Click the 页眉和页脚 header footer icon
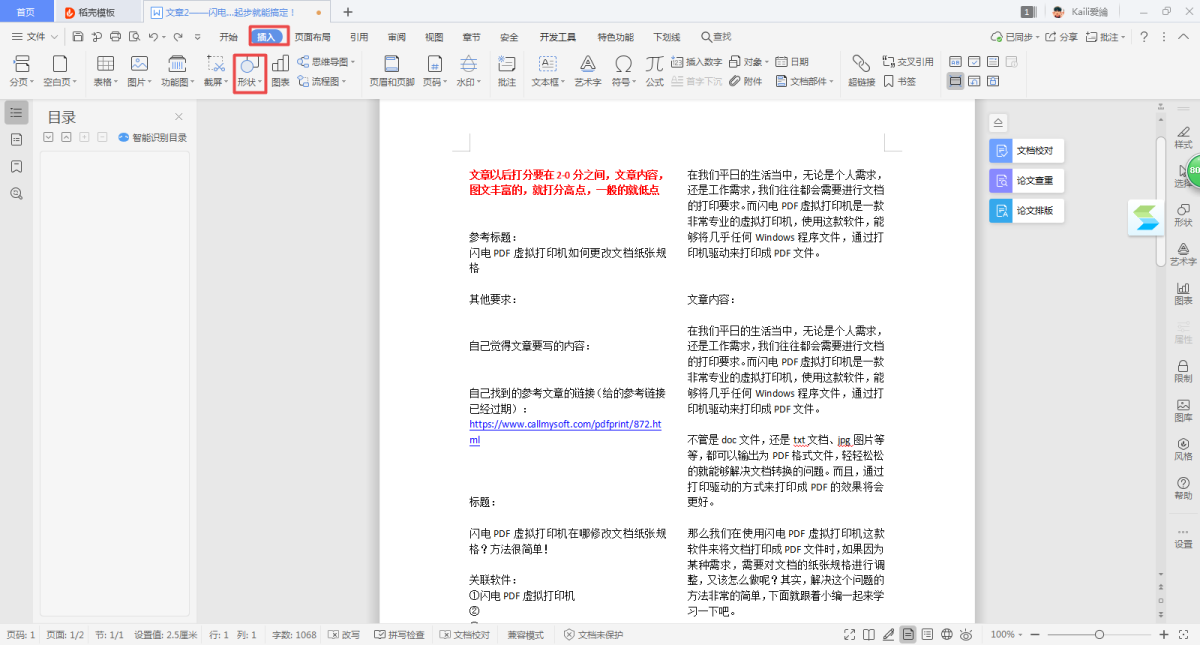The height and width of the screenshot is (645, 1200). pyautogui.click(x=392, y=71)
